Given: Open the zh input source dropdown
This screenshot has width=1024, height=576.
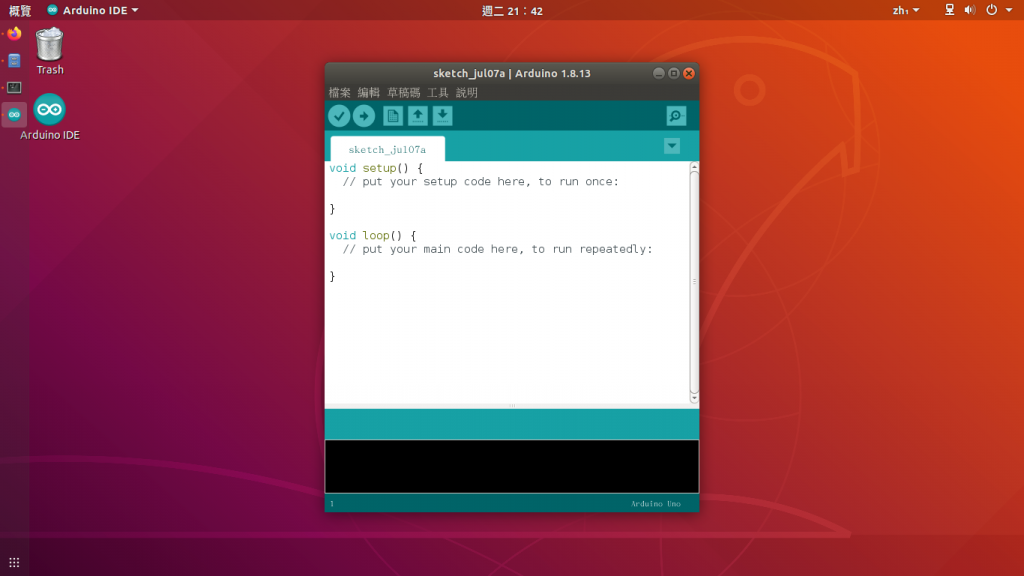Looking at the screenshot, I should [x=906, y=10].
